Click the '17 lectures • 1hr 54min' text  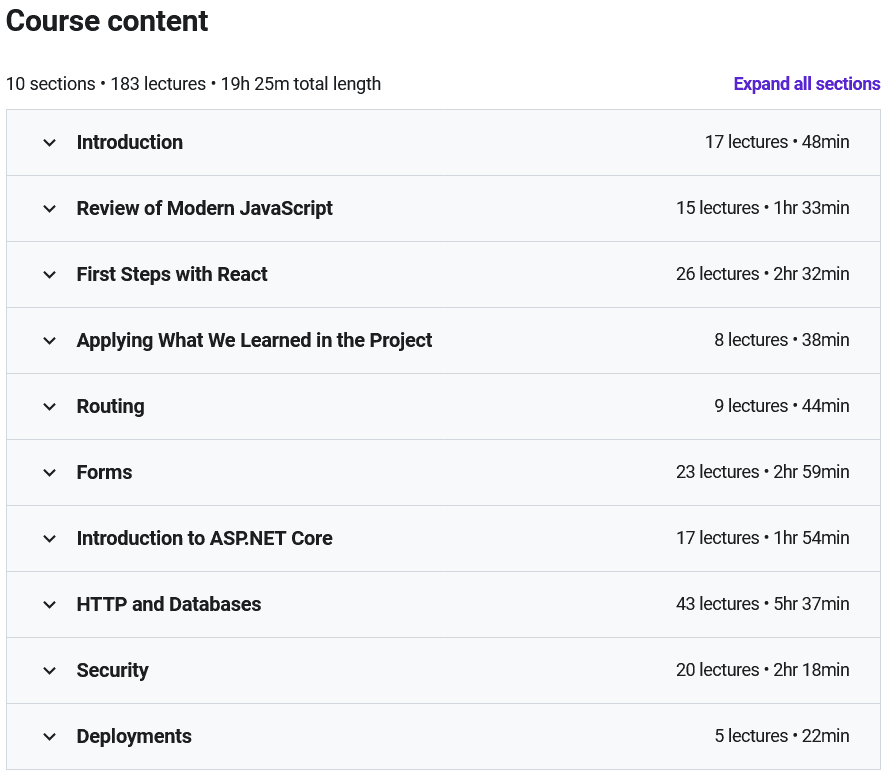pos(763,537)
